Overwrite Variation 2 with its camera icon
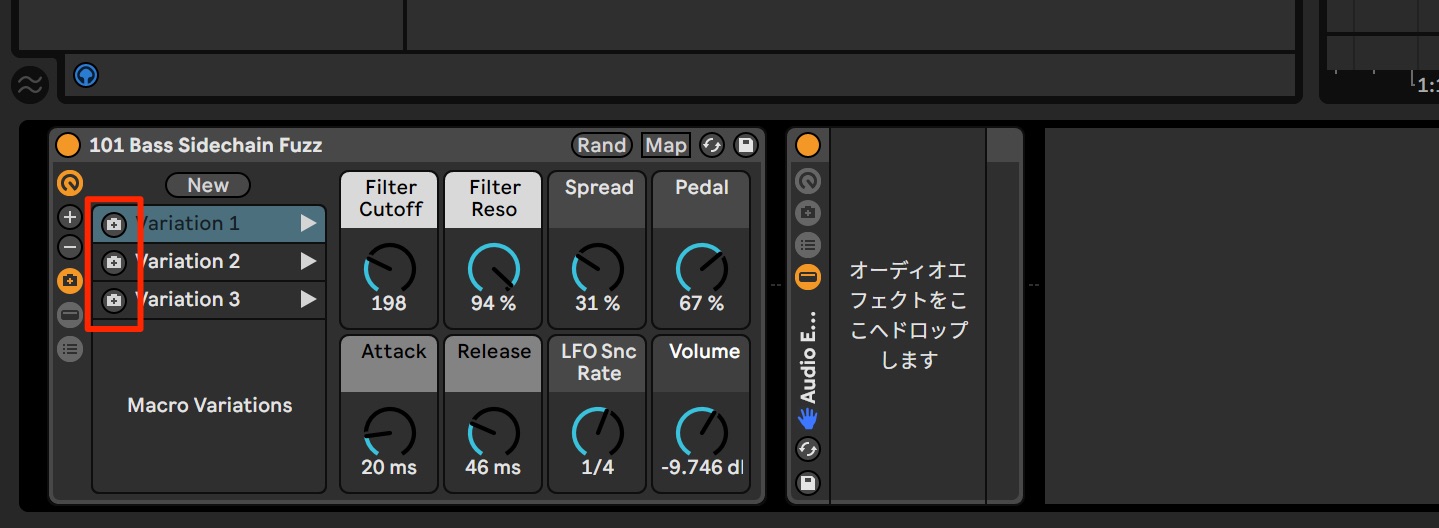Viewport: 1439px width, 528px height. point(115,263)
